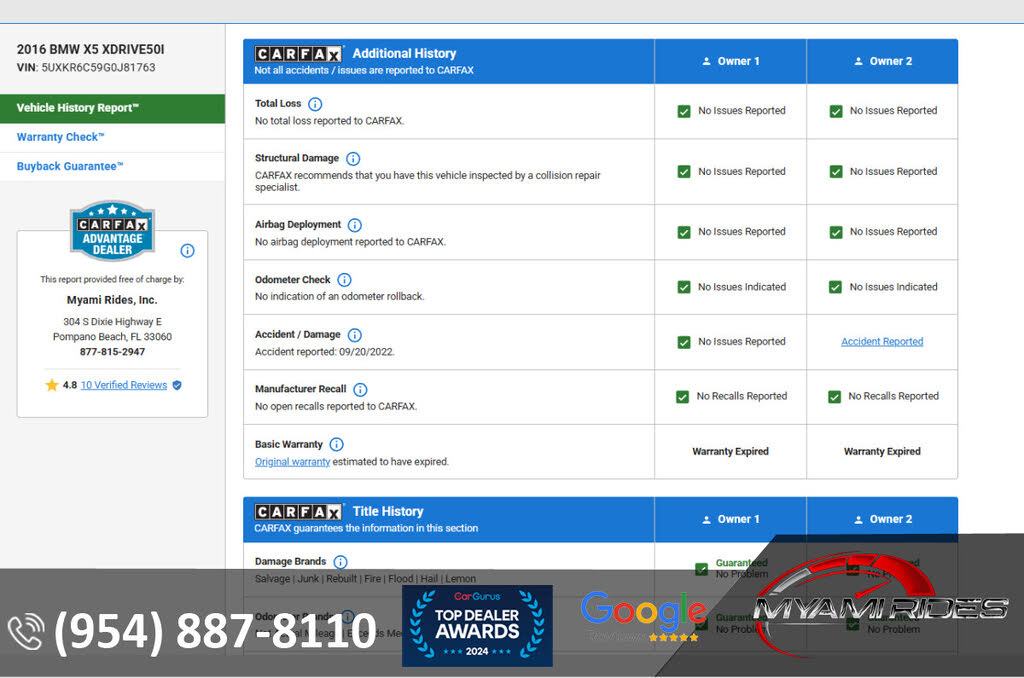Click the Pompano Beach, FL 33060 address line
The image size is (1024, 678).
coord(112,337)
